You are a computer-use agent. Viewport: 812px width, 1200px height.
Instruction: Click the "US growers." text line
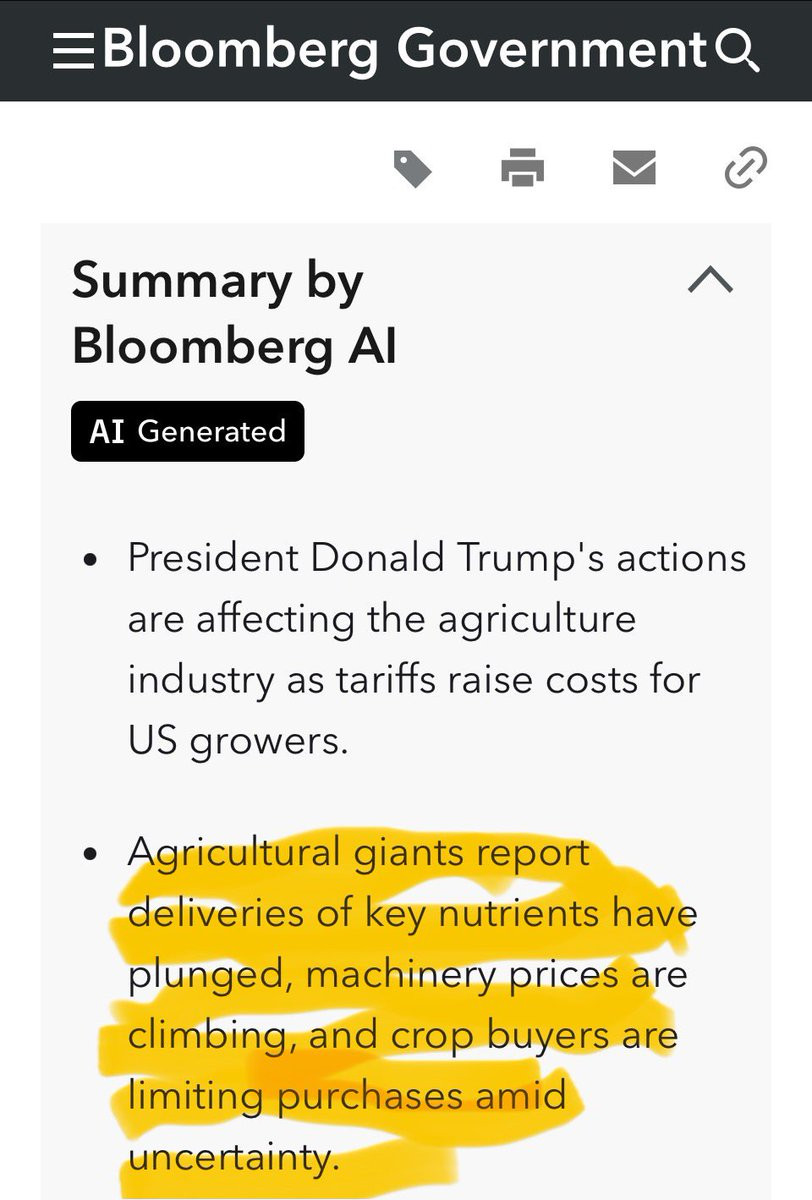pyautogui.click(x=238, y=742)
